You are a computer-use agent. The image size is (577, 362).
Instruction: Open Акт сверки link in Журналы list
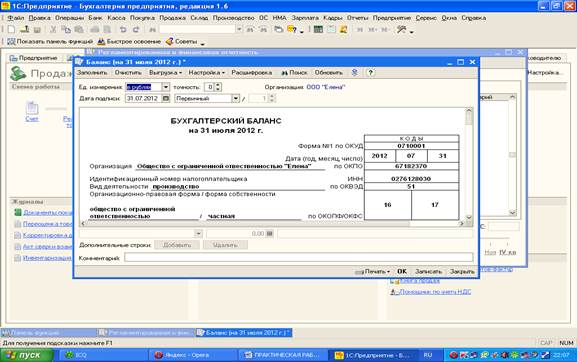(x=47, y=246)
